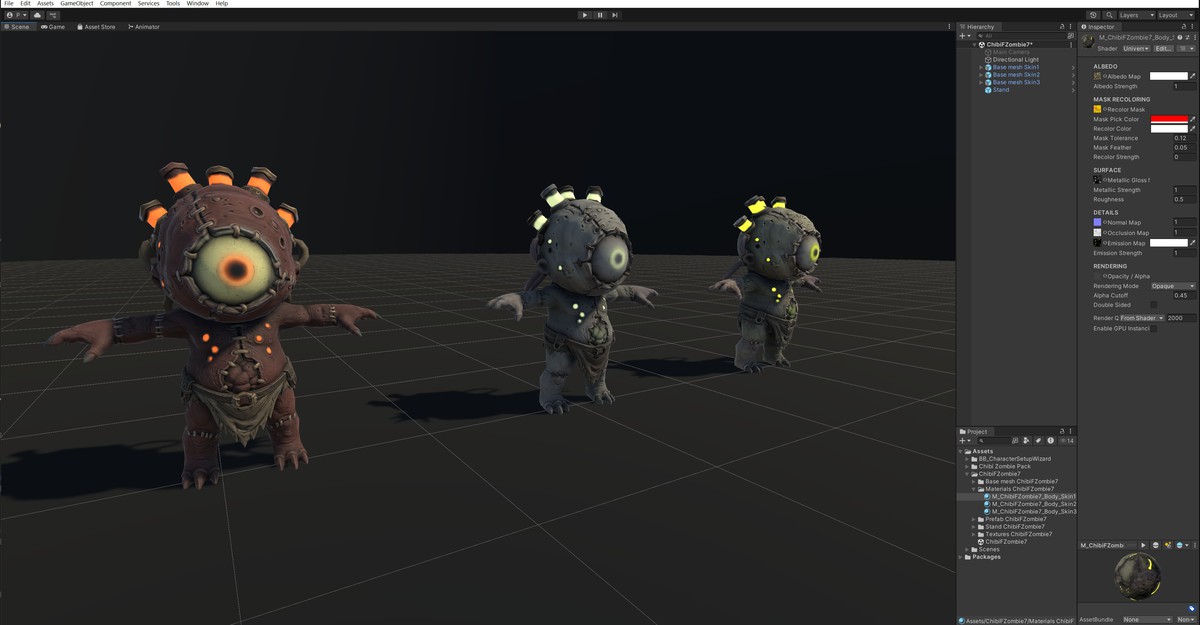This screenshot has height=625, width=1200.
Task: Switch to the Asset Store tab
Action: point(95,27)
